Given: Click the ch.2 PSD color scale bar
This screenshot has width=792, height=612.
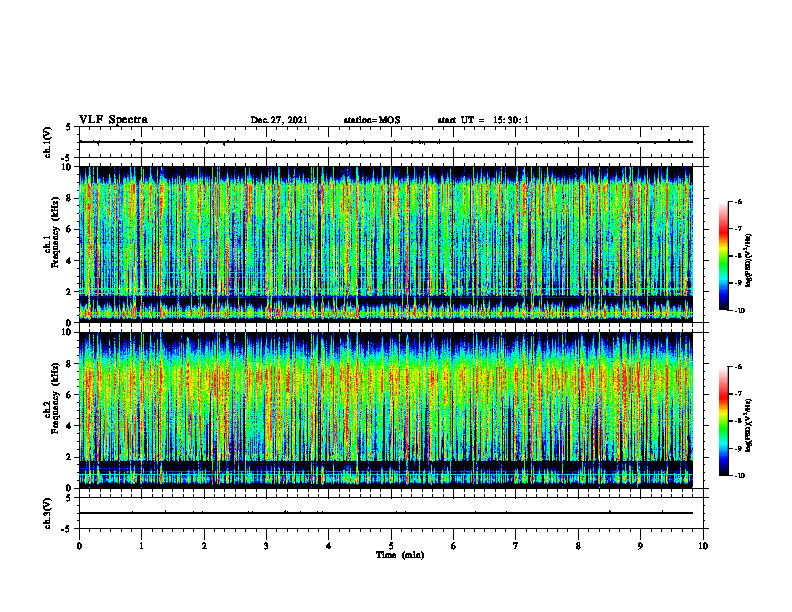Looking at the screenshot, I should click(724, 421).
